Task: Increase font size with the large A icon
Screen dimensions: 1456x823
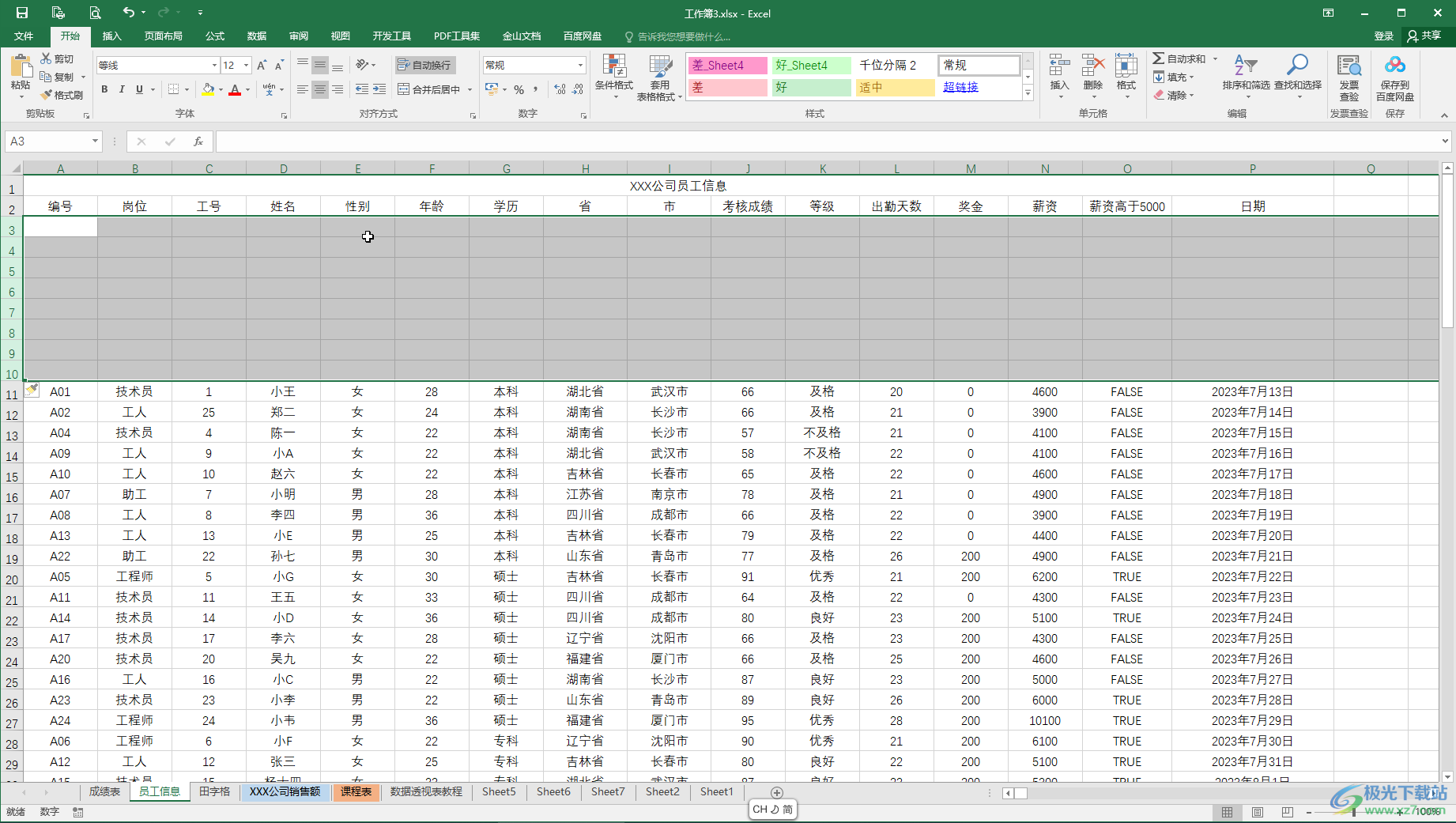Action: click(x=262, y=65)
